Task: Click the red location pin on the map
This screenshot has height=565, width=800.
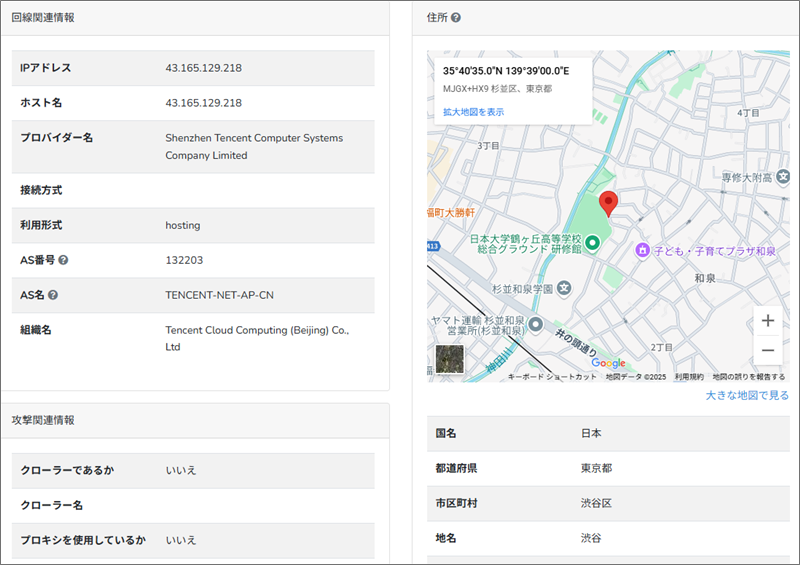Action: [608, 204]
